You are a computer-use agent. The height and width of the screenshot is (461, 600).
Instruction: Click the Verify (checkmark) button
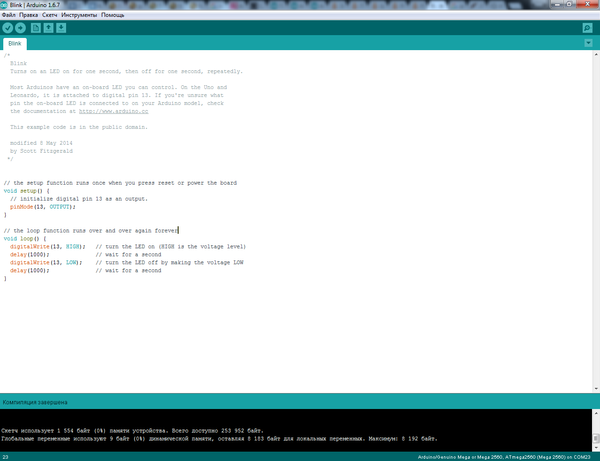pos(8,28)
